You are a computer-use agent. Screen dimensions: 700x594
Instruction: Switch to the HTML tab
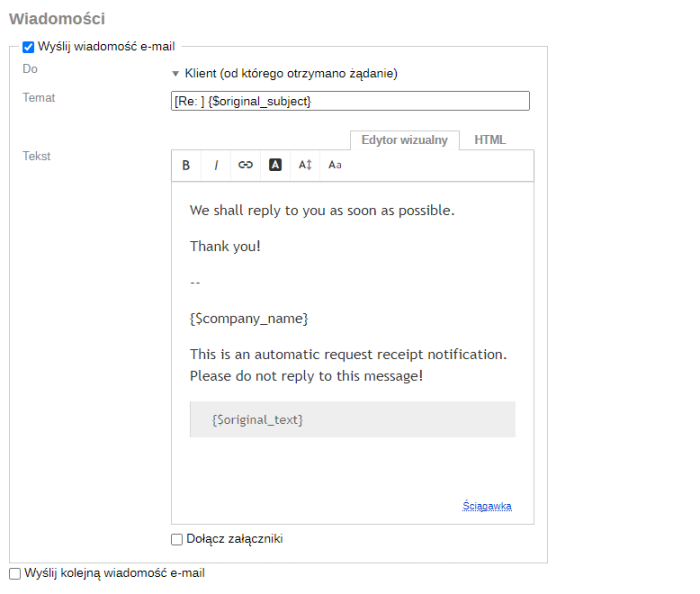coord(490,140)
